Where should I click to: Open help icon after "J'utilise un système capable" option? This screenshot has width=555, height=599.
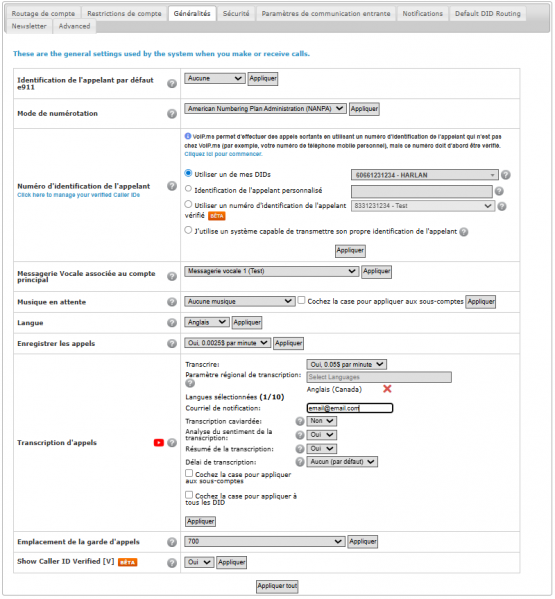pos(464,232)
